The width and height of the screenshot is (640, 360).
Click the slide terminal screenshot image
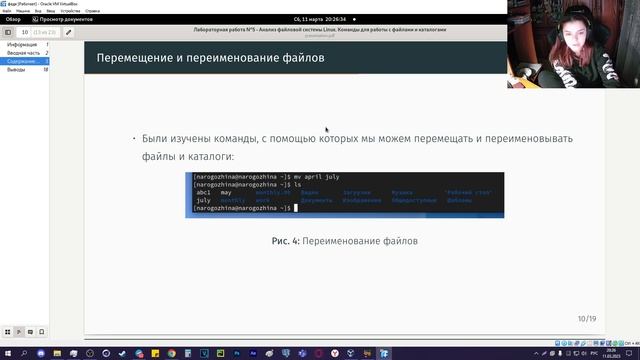click(x=344, y=195)
